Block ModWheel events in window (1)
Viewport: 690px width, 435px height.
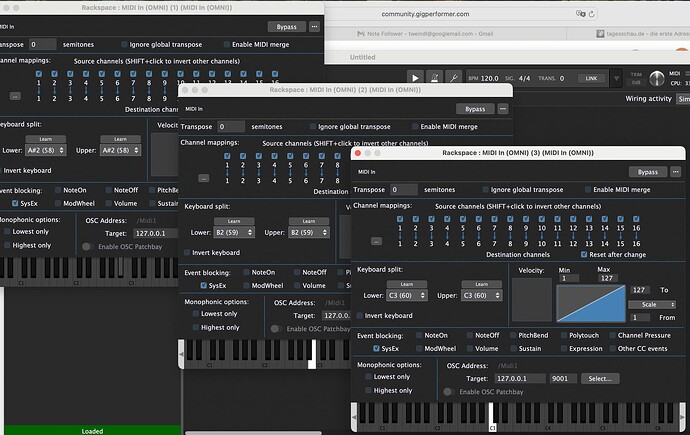(58, 203)
